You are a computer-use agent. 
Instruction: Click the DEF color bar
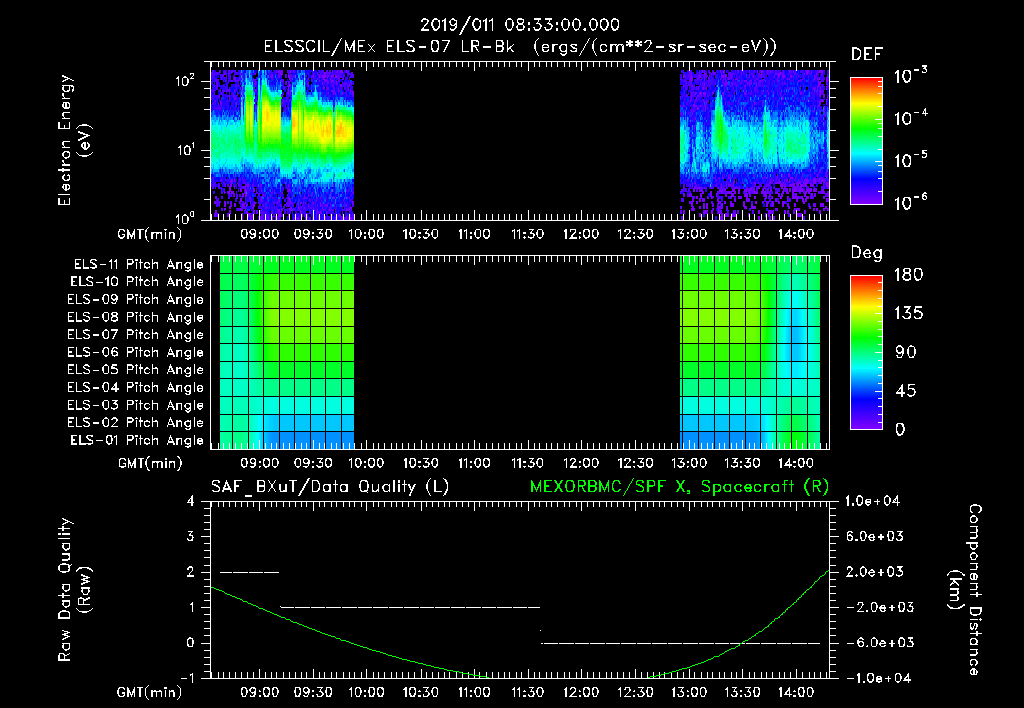pos(866,140)
